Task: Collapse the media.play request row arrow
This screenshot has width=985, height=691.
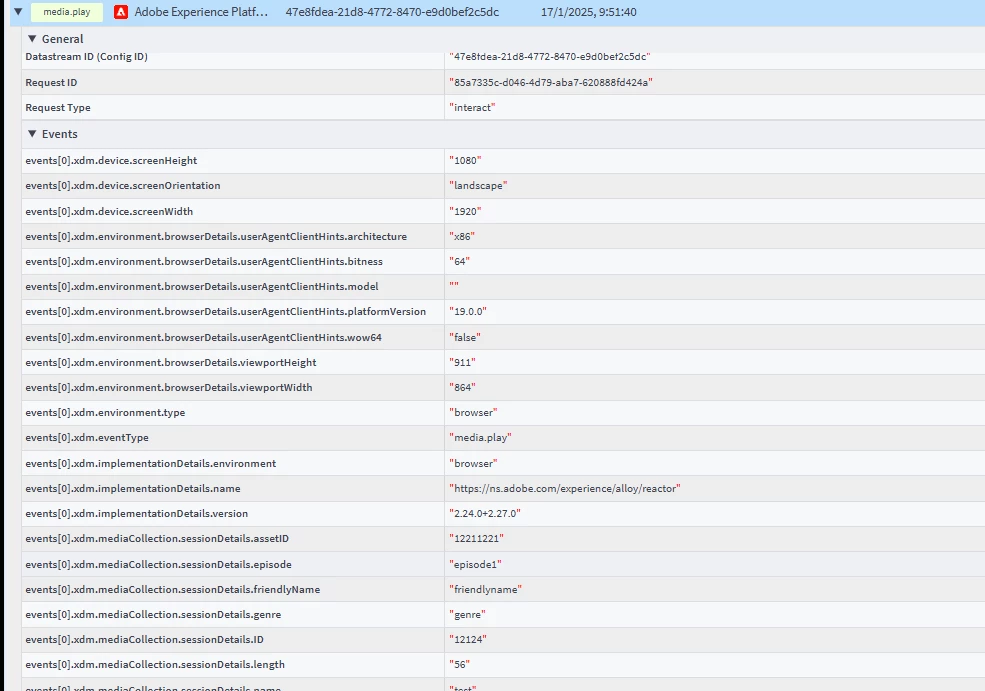Action: pos(18,11)
